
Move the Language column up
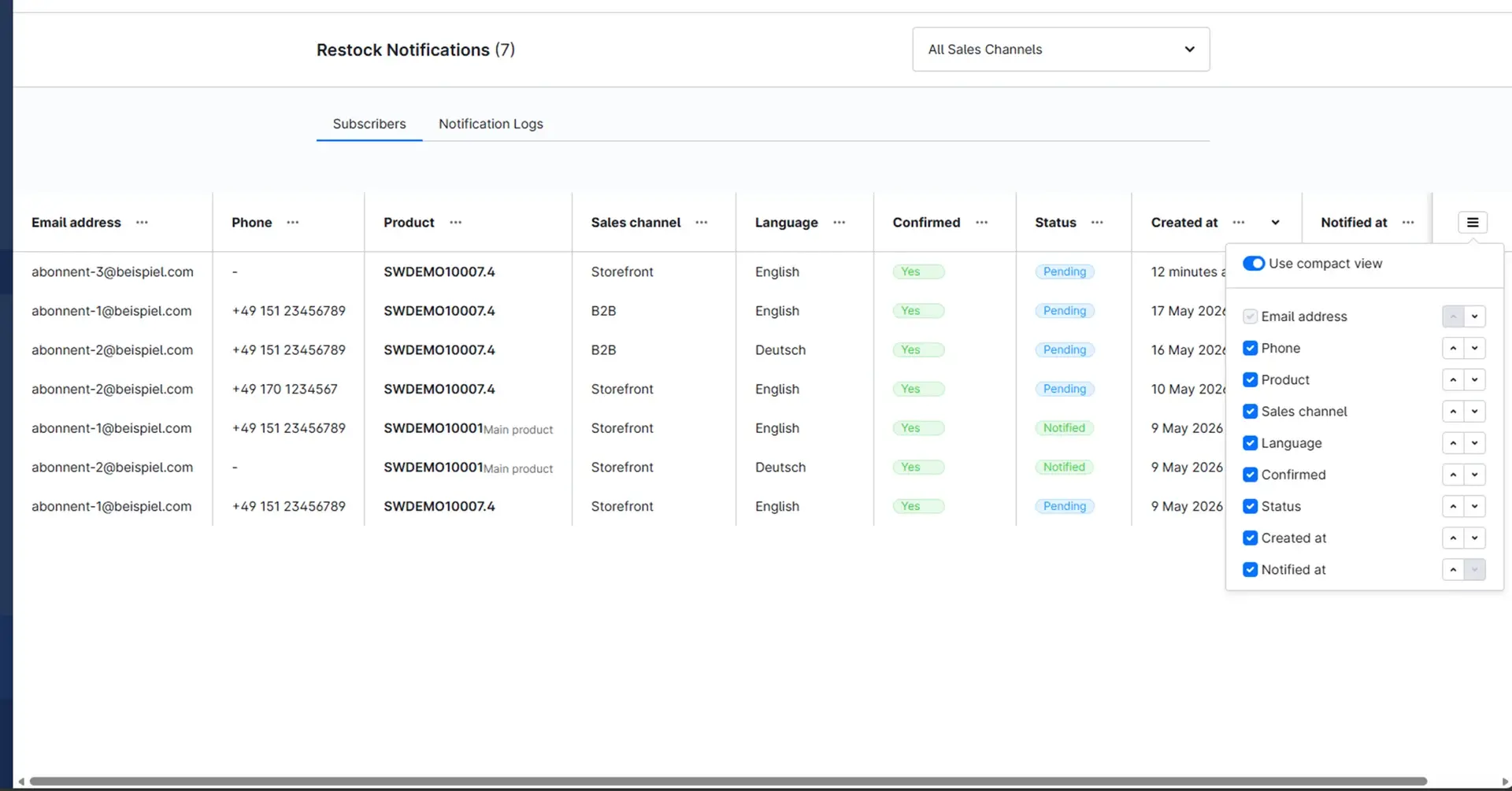(x=1453, y=443)
